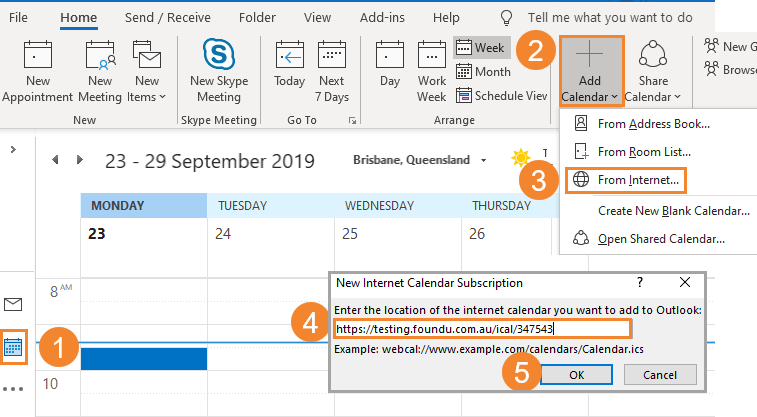This screenshot has width=757, height=417.
Task: Click the calendar URL input field
Action: pos(482,328)
